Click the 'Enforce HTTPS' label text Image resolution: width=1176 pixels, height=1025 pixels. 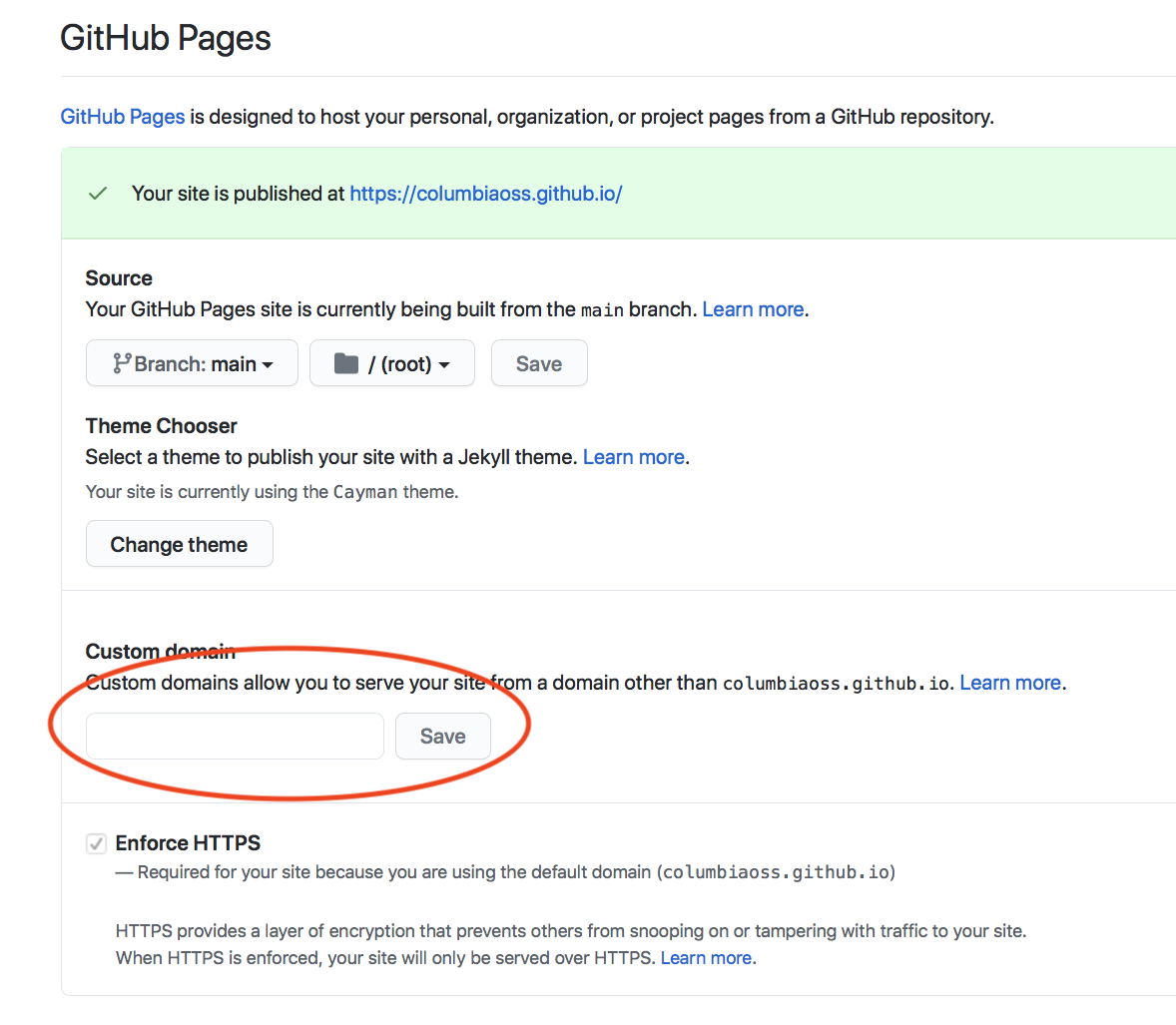click(188, 843)
